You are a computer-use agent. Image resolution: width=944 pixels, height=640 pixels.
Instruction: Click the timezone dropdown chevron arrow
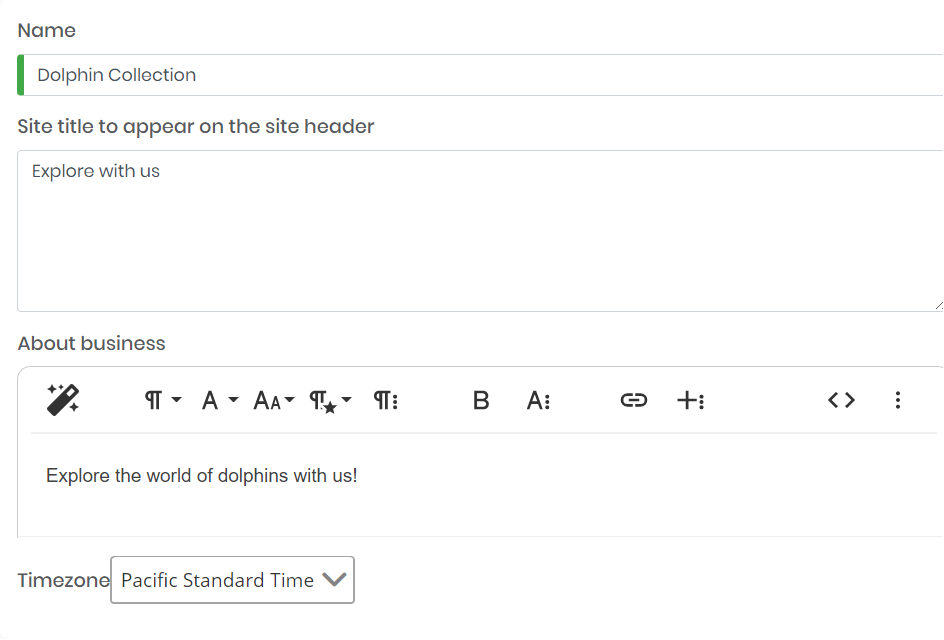click(x=334, y=580)
